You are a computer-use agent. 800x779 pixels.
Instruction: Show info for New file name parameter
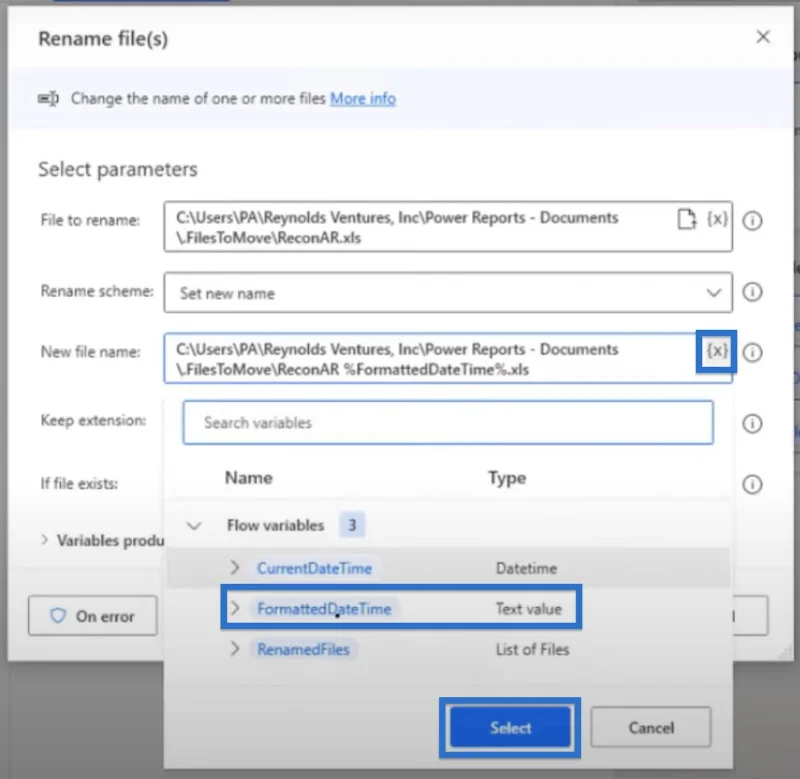pos(752,353)
